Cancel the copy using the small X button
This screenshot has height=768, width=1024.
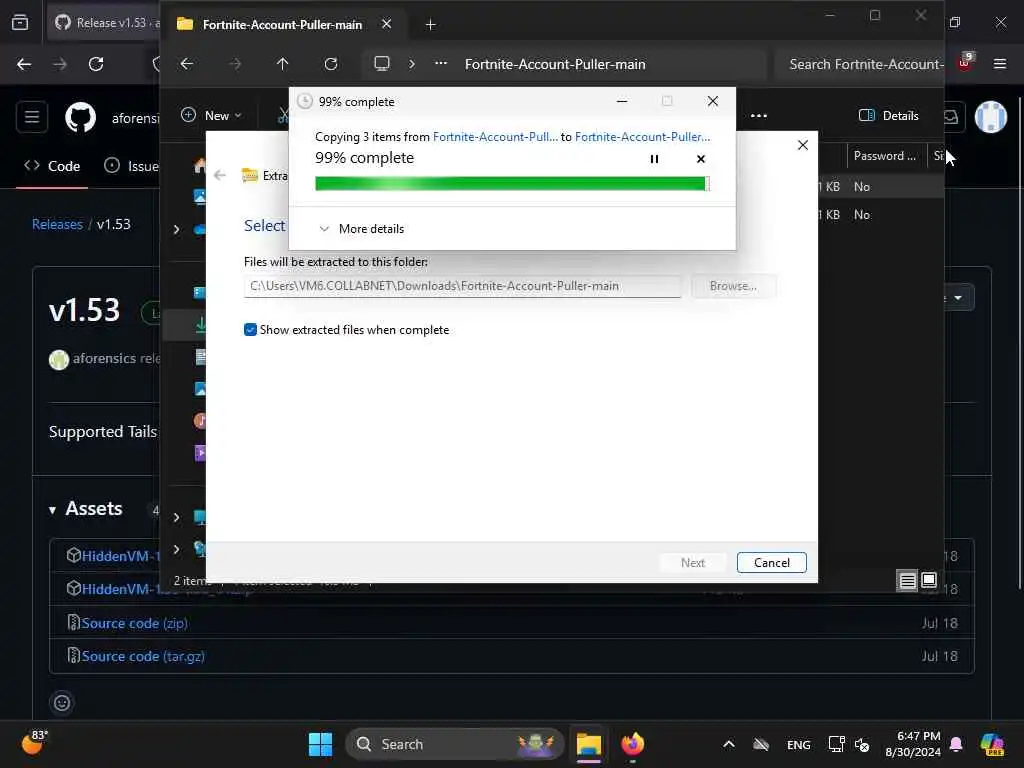click(x=701, y=159)
